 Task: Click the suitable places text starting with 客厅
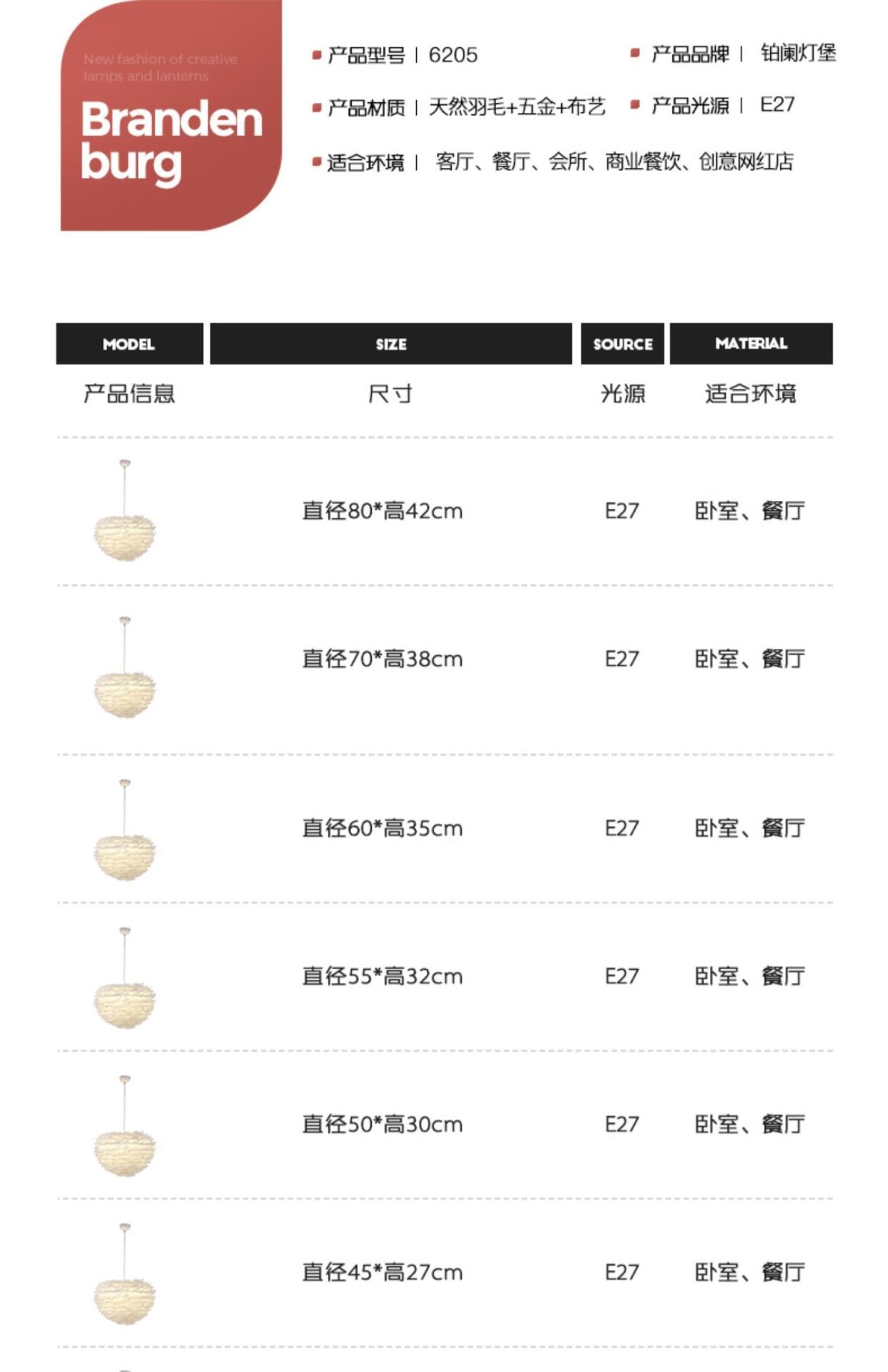pyautogui.click(x=614, y=162)
